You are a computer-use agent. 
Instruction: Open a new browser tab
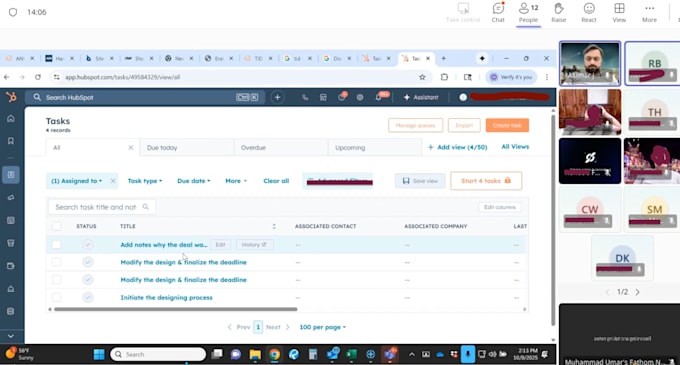[443, 58]
